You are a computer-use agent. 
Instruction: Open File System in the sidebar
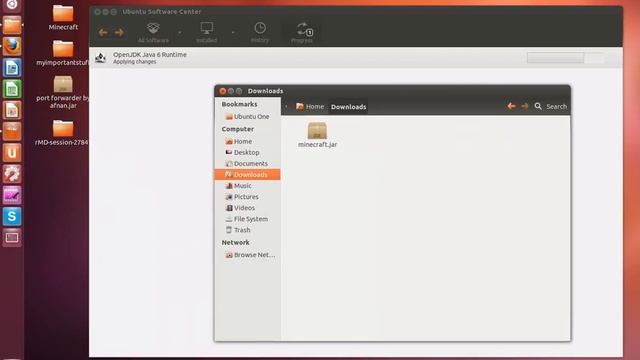[x=247, y=219]
